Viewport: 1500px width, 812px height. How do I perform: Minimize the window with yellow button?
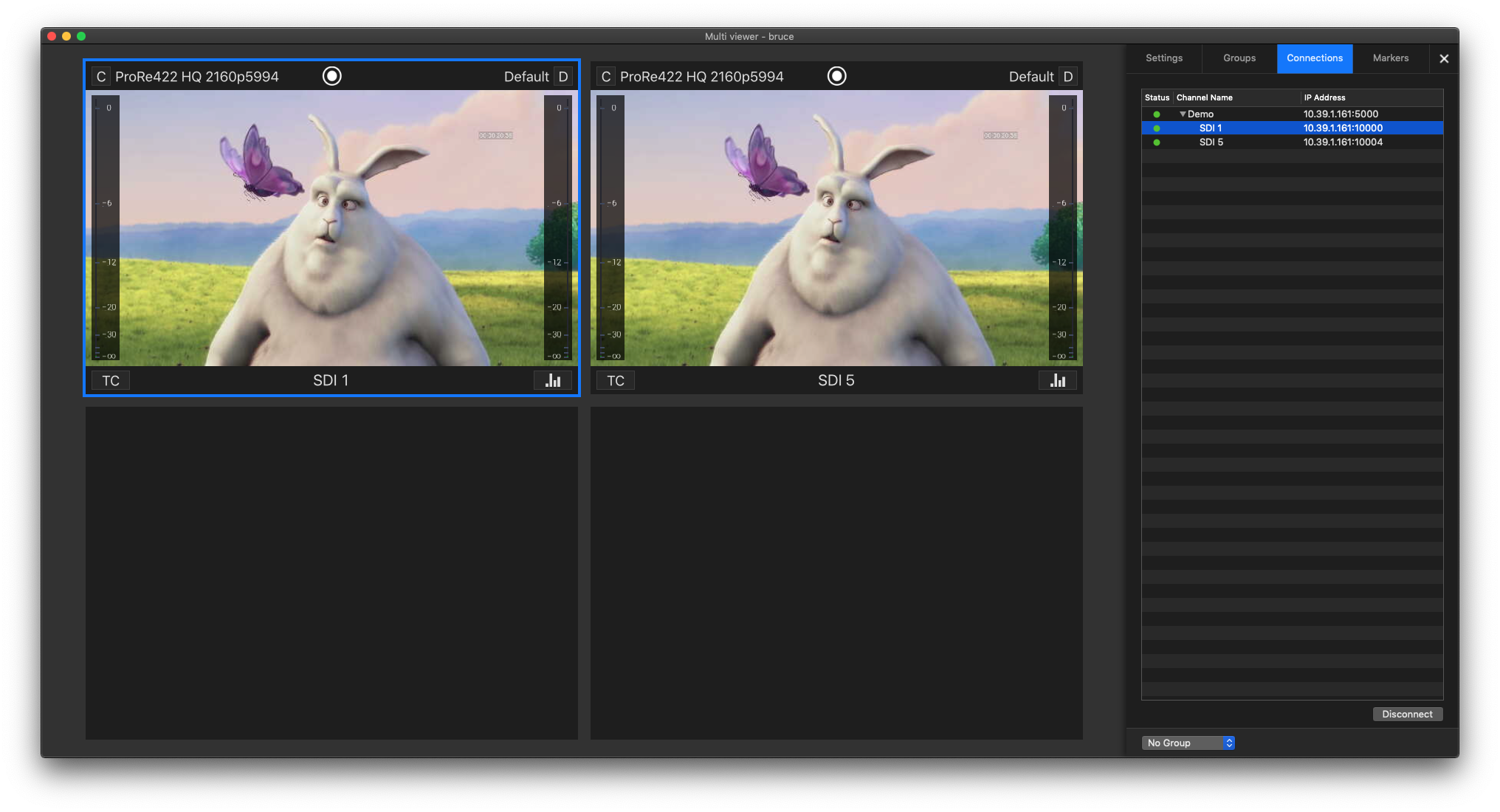click(66, 36)
